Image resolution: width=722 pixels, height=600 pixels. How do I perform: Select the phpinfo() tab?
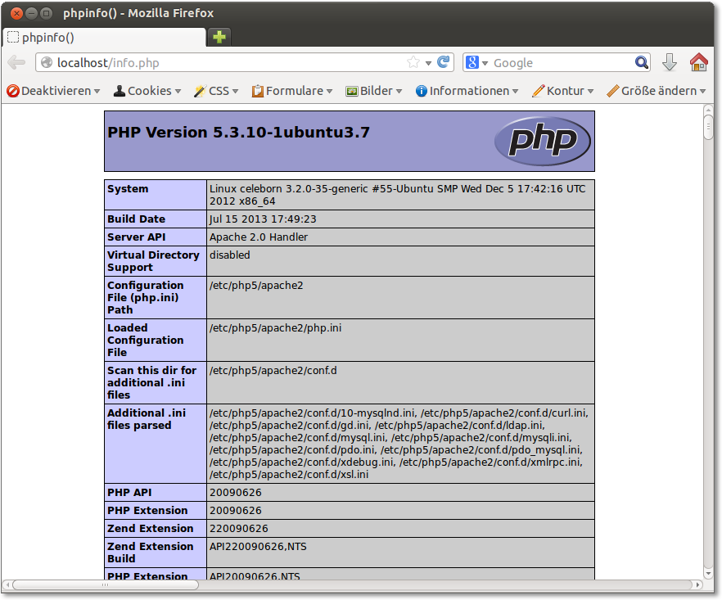pos(100,37)
